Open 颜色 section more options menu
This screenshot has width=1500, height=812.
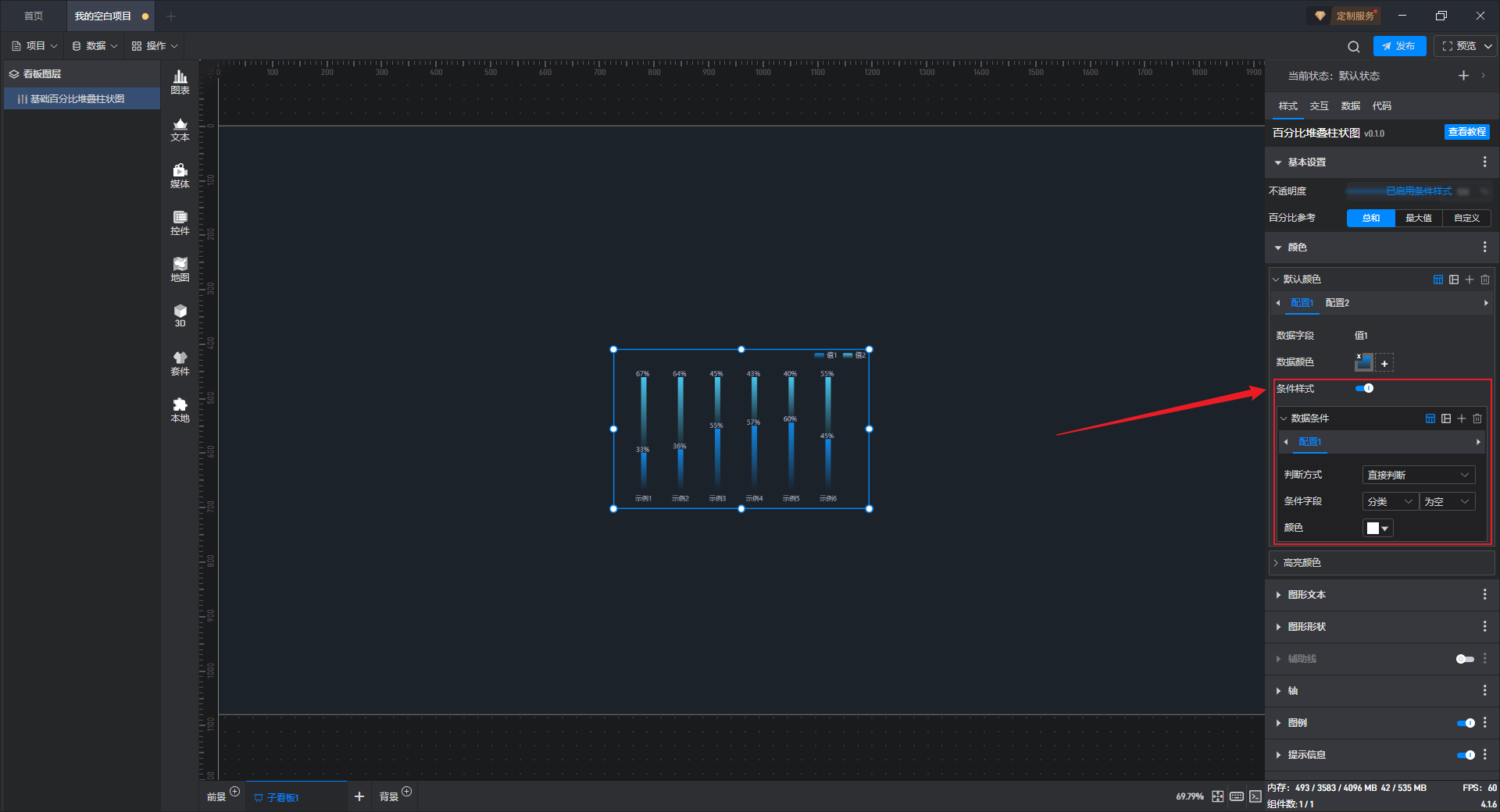1485,247
